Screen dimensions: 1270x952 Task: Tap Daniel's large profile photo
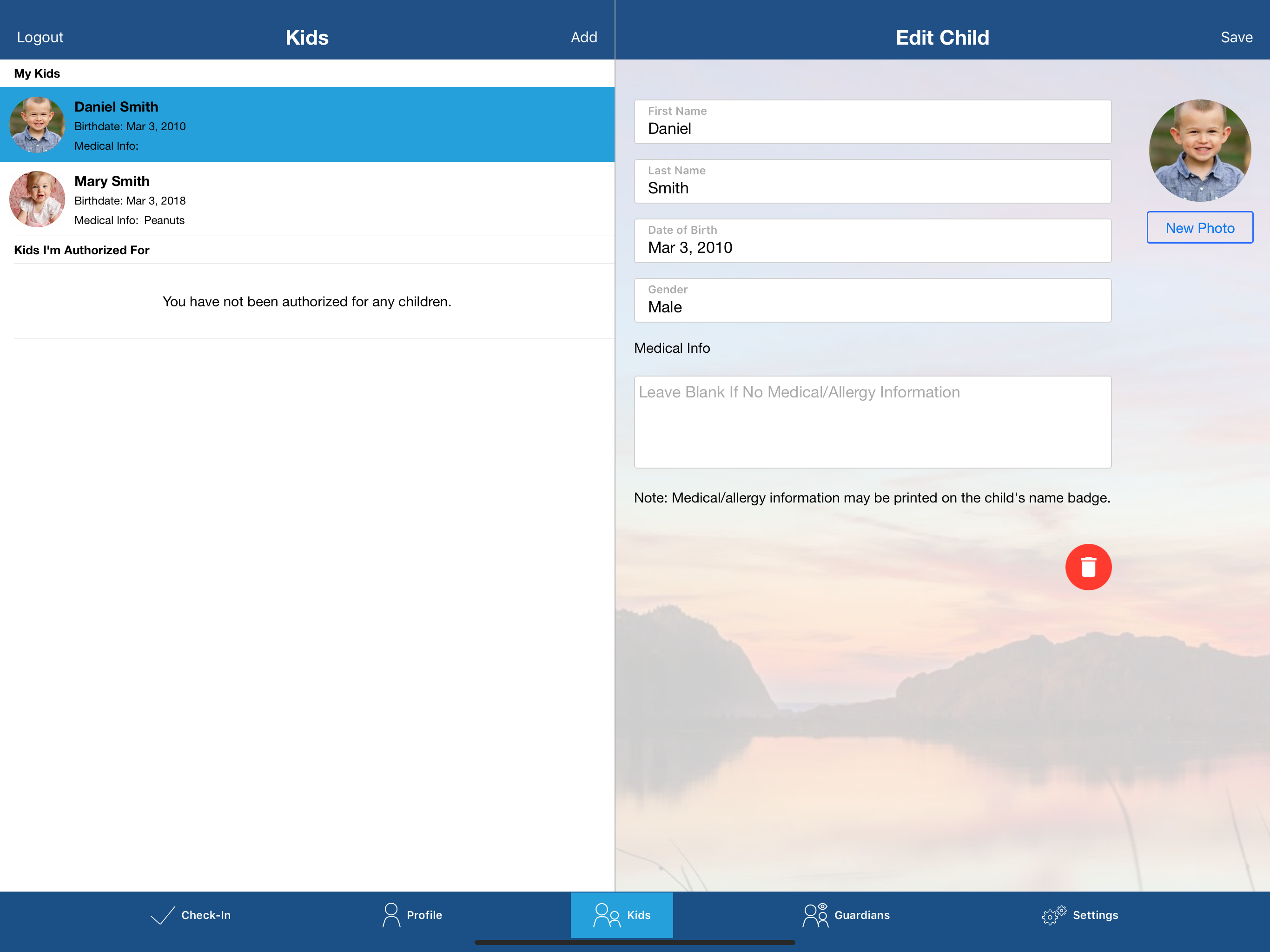pos(1199,151)
